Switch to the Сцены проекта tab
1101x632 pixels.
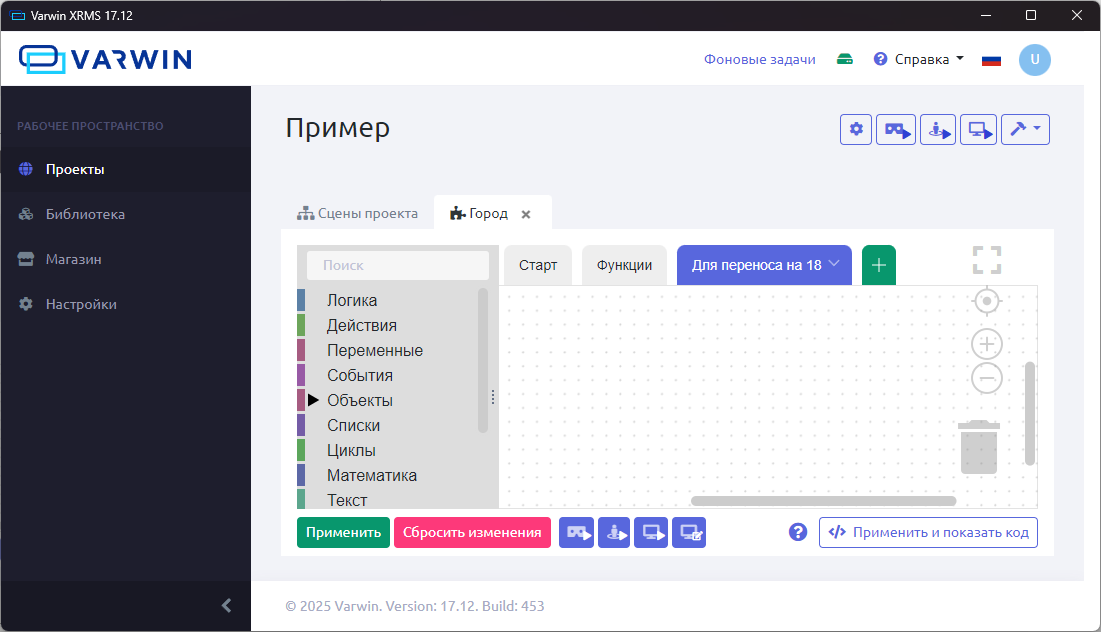(358, 213)
